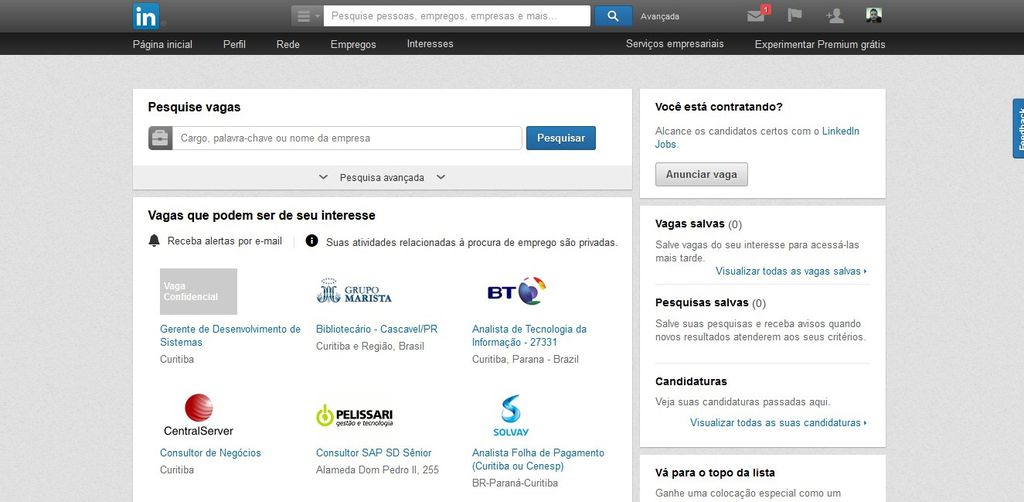Open the LinkedIn Jobs link
1024x502 pixels.
pos(758,138)
